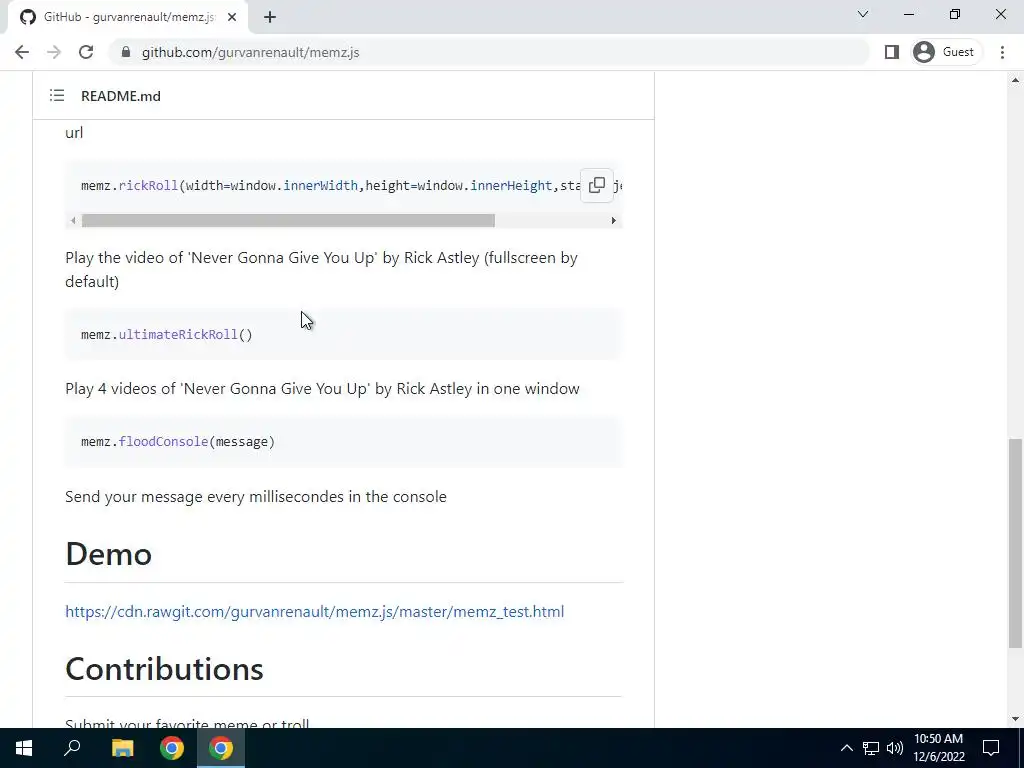Open Chrome's three-dot menu
The height and width of the screenshot is (768, 1024).
click(1002, 52)
